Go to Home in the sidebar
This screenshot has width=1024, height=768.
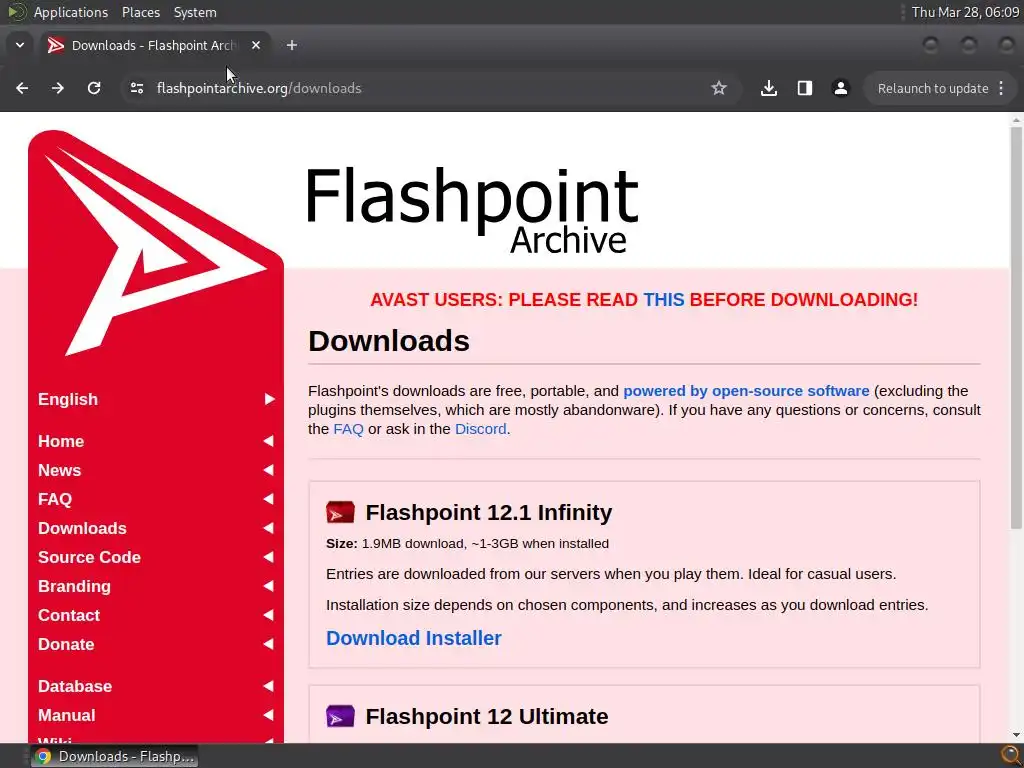coord(61,441)
